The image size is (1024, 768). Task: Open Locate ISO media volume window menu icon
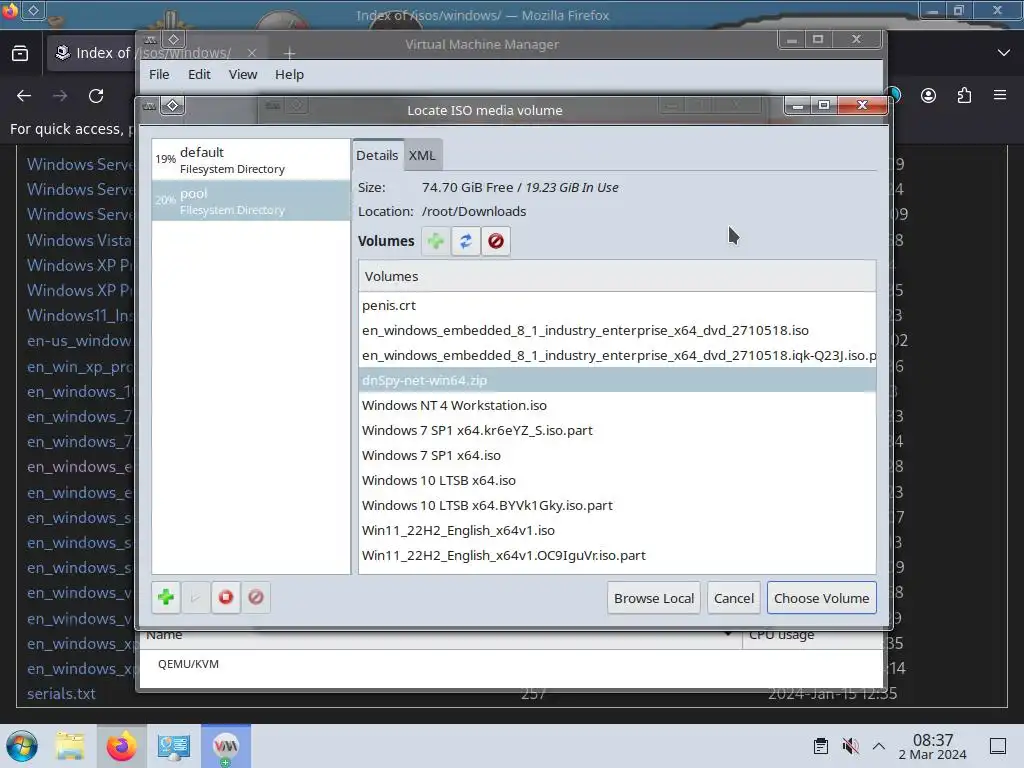[150, 105]
